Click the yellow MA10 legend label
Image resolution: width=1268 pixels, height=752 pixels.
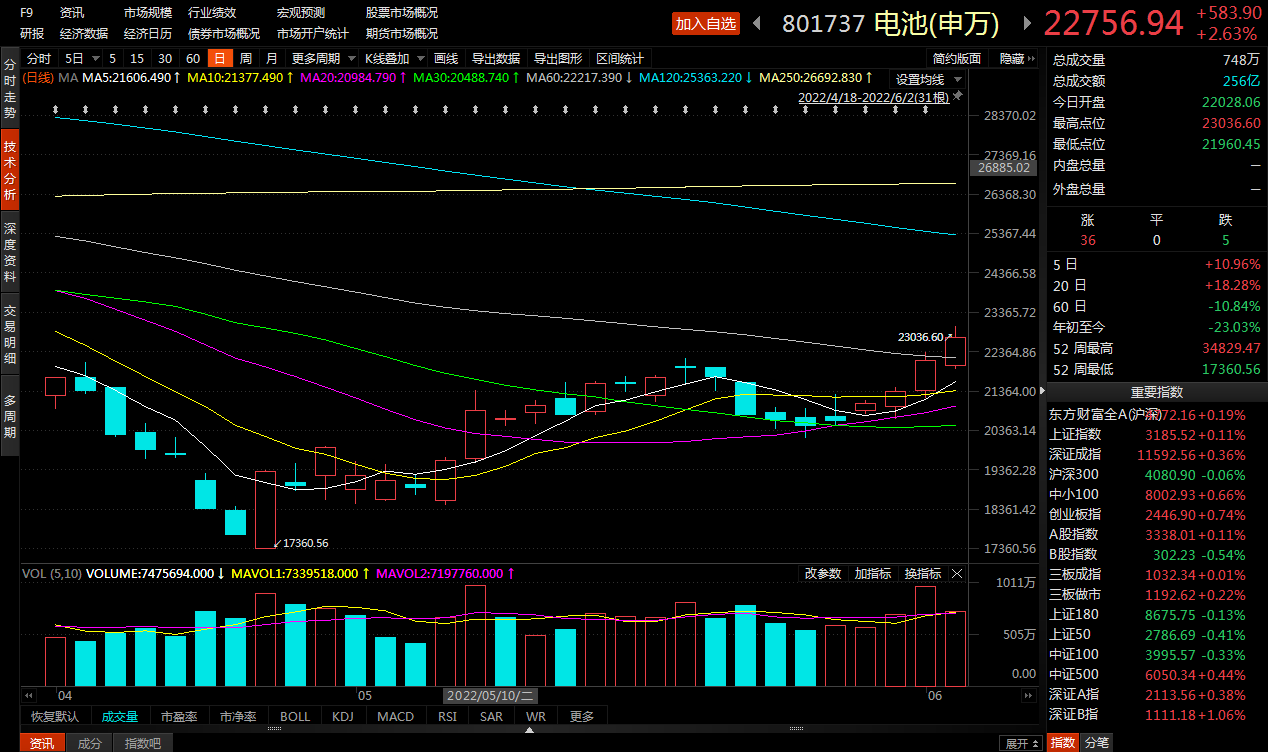240,77
